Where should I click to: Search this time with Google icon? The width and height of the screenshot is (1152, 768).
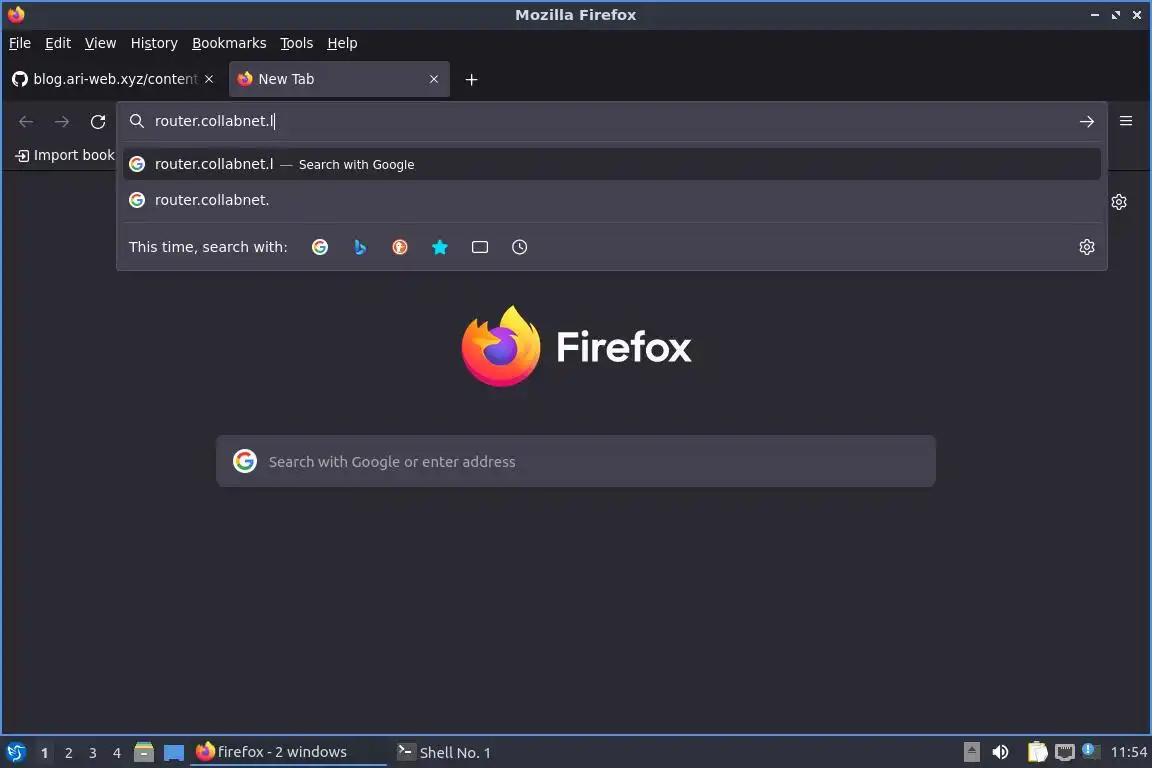pyautogui.click(x=320, y=247)
